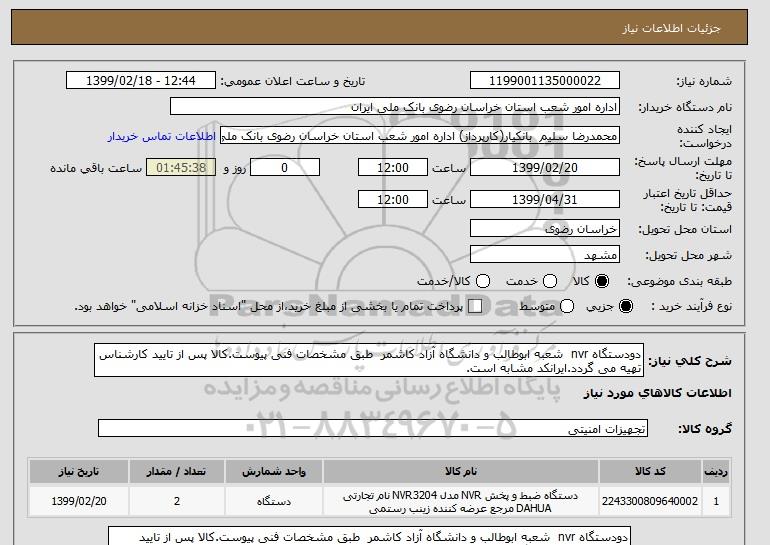Click the دستگاه unit cell
The width and height of the screenshot is (770, 545).
coord(274,501)
